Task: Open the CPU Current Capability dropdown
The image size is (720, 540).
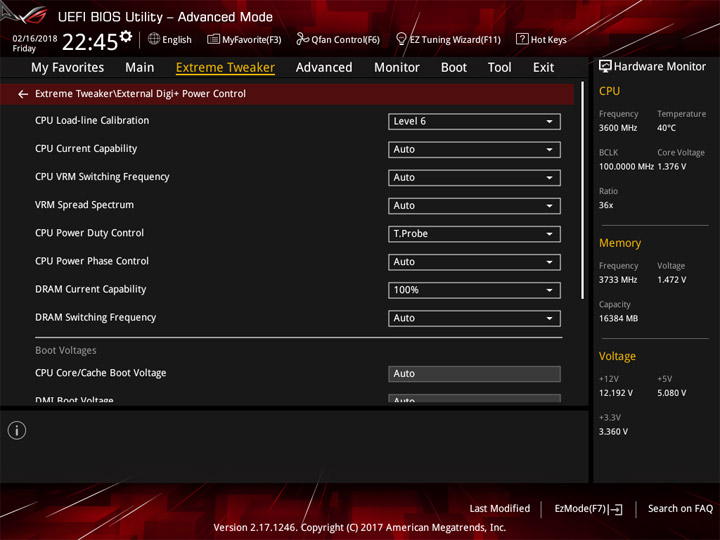Action: pos(474,150)
